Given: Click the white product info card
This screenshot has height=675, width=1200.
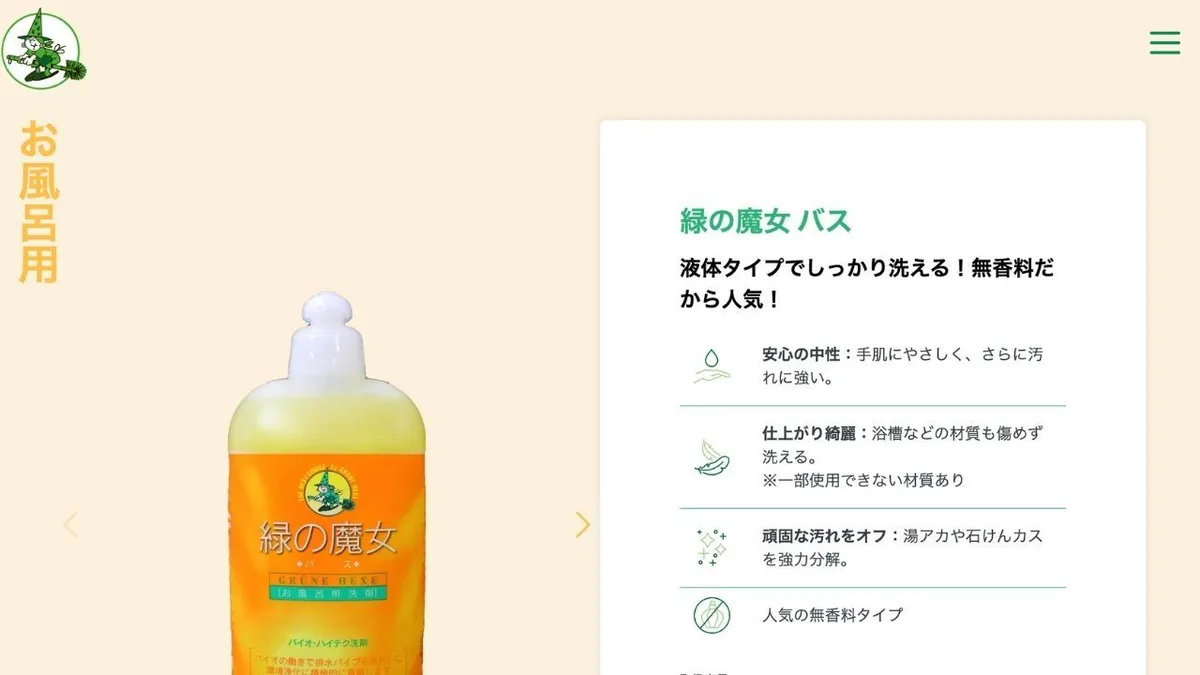Looking at the screenshot, I should click(873, 398).
